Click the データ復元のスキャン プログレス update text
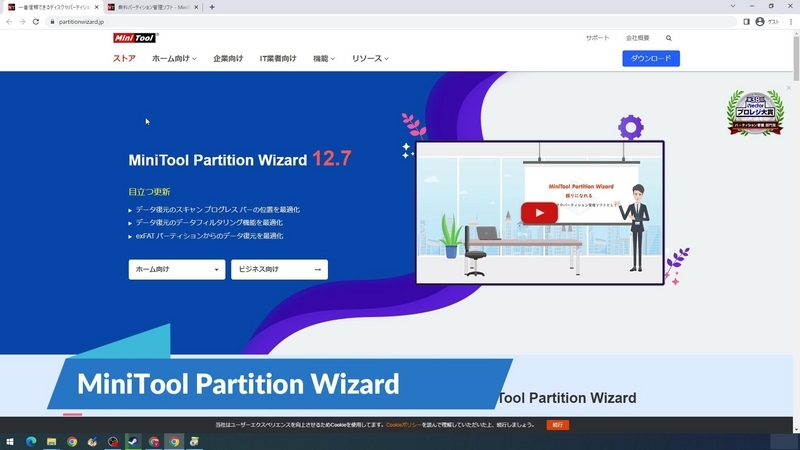 (217, 210)
